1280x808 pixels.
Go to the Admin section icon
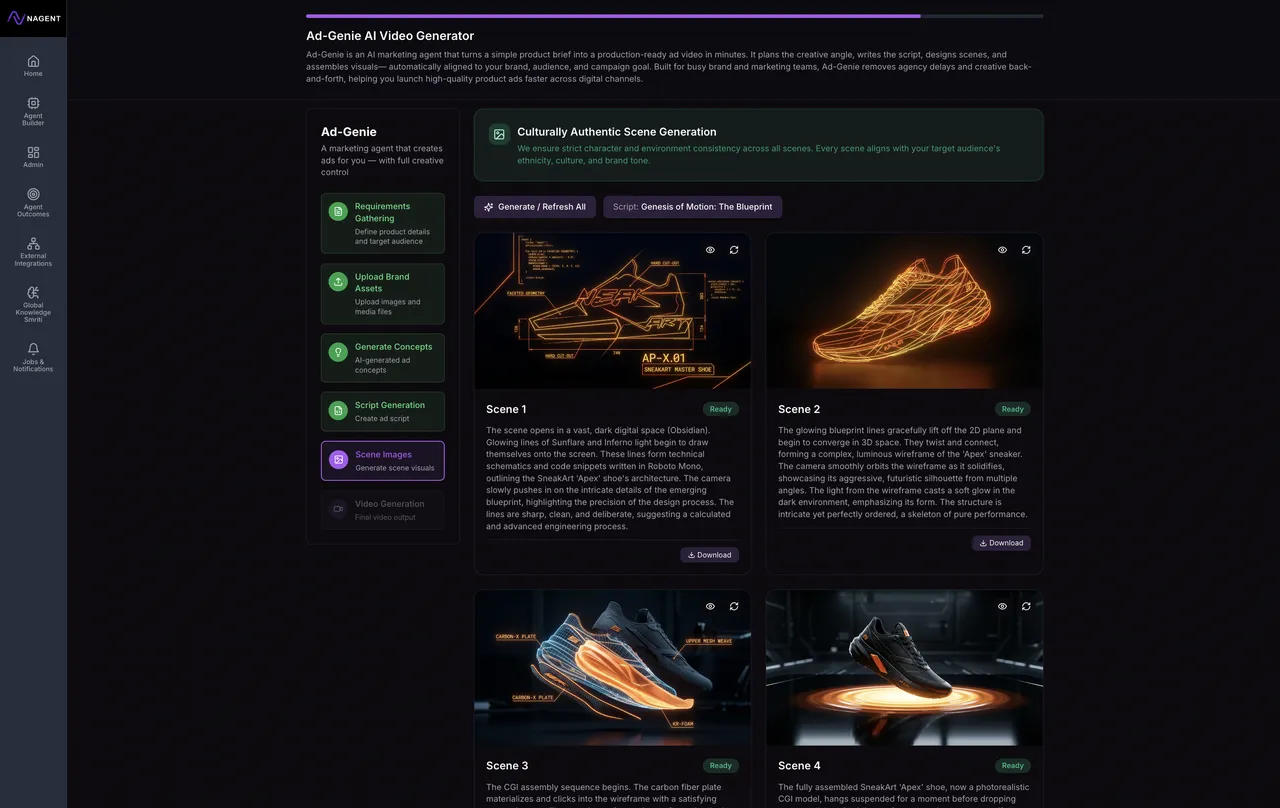click(33, 152)
